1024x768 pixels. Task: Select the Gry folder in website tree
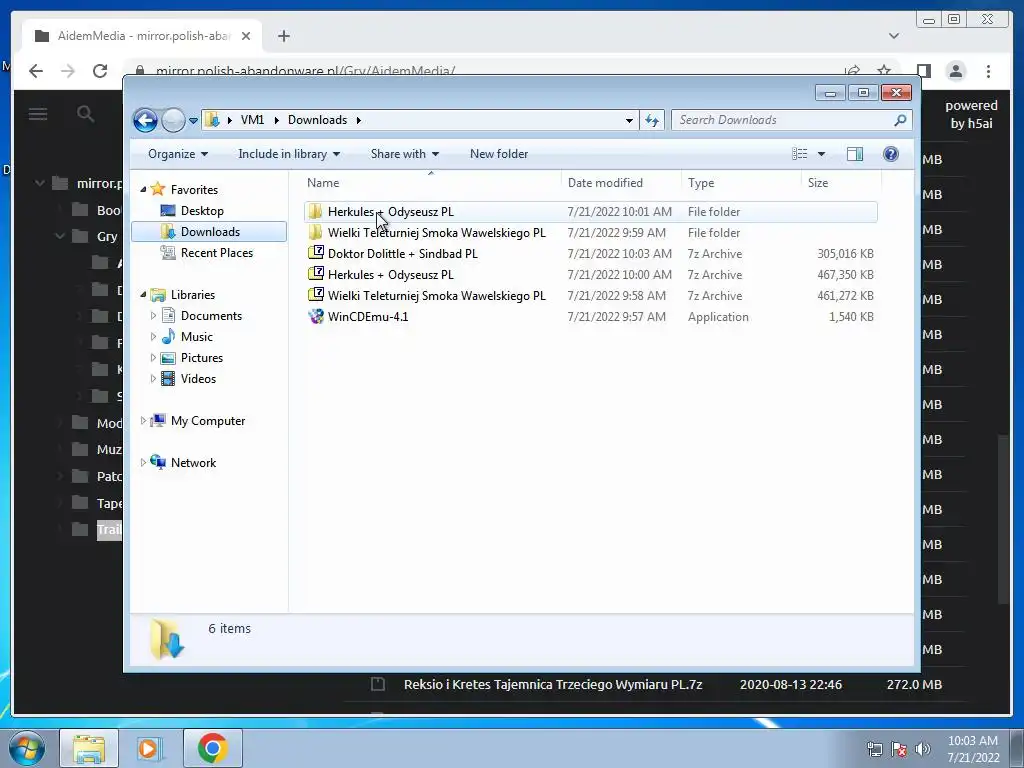[107, 236]
